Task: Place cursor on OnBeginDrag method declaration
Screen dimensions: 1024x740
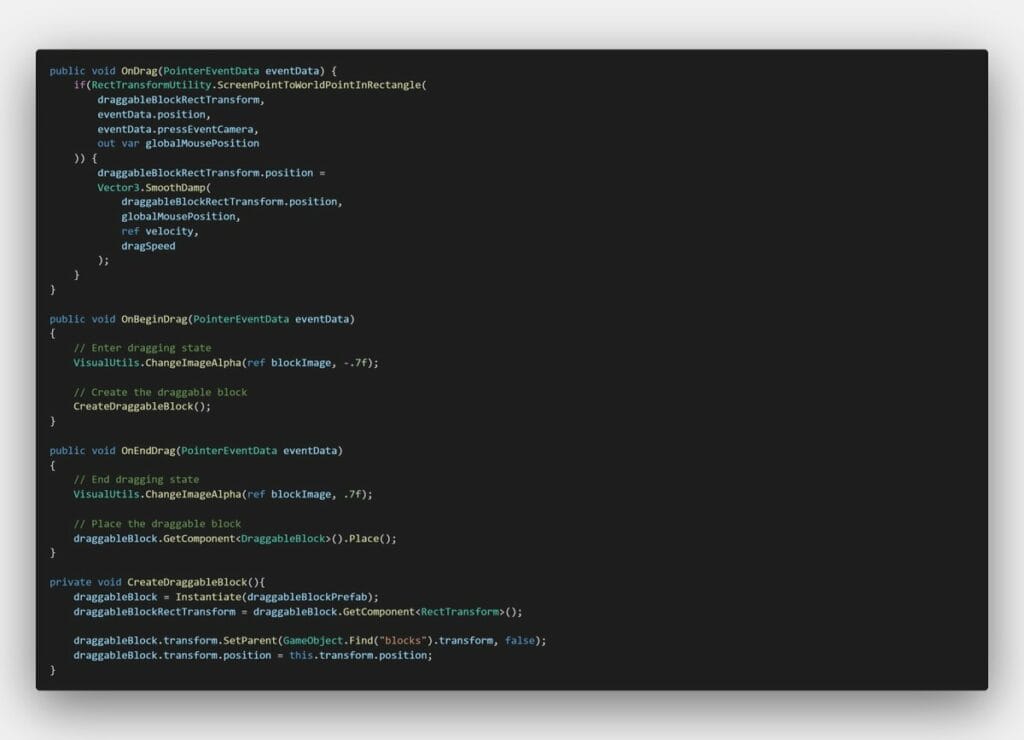Action: pyautogui.click(x=154, y=319)
